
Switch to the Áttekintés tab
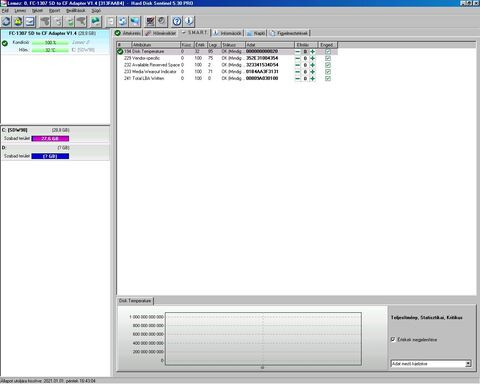point(128,33)
